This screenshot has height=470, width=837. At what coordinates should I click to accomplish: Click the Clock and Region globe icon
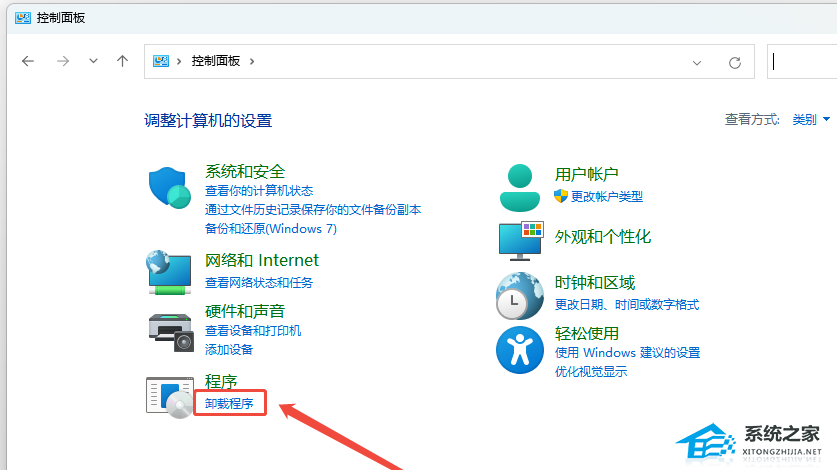click(520, 296)
